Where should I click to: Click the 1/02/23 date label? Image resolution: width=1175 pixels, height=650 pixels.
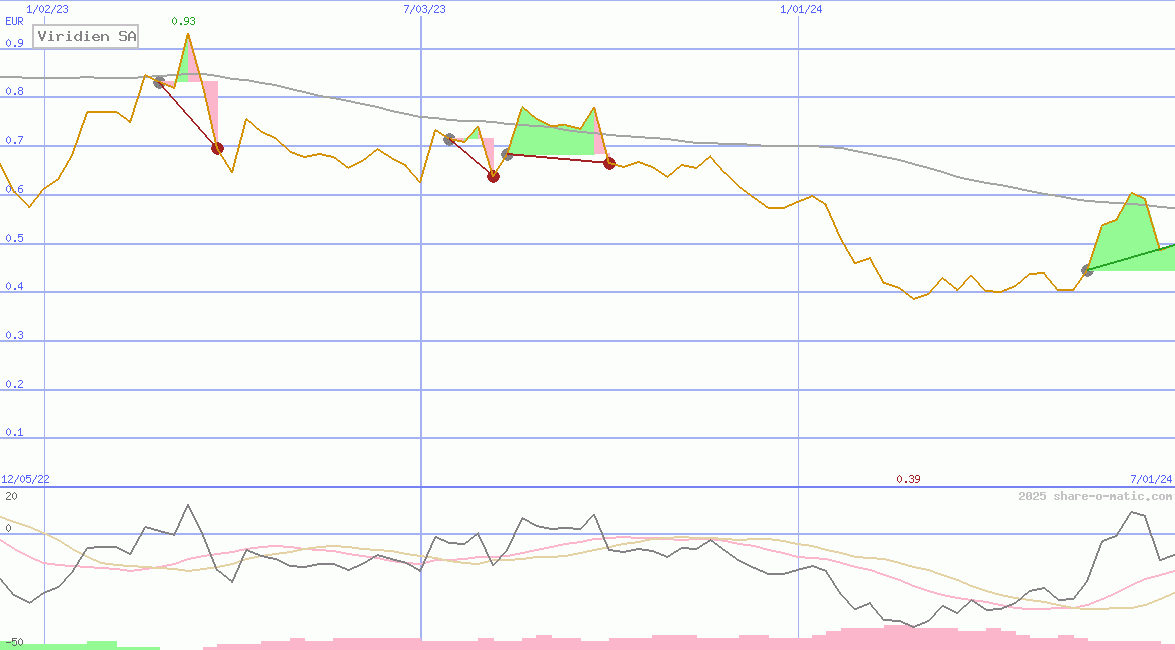[x=48, y=9]
